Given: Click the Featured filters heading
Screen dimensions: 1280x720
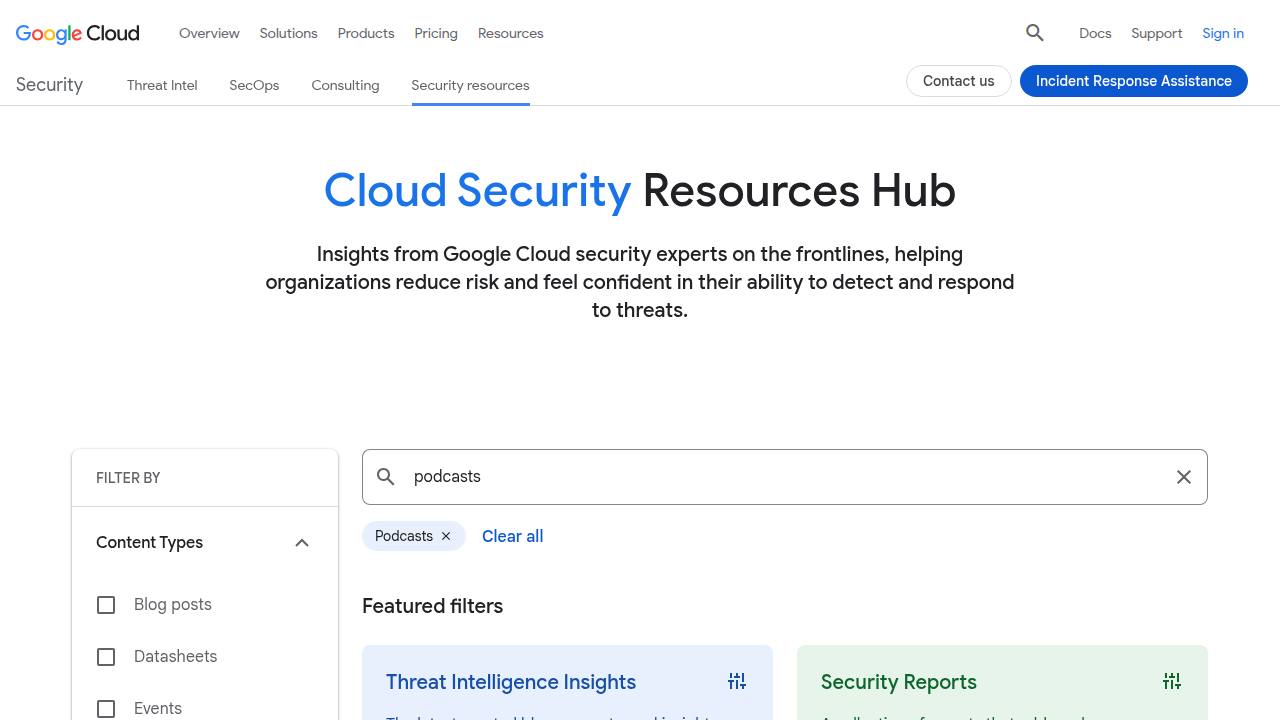Looking at the screenshot, I should point(432,606).
